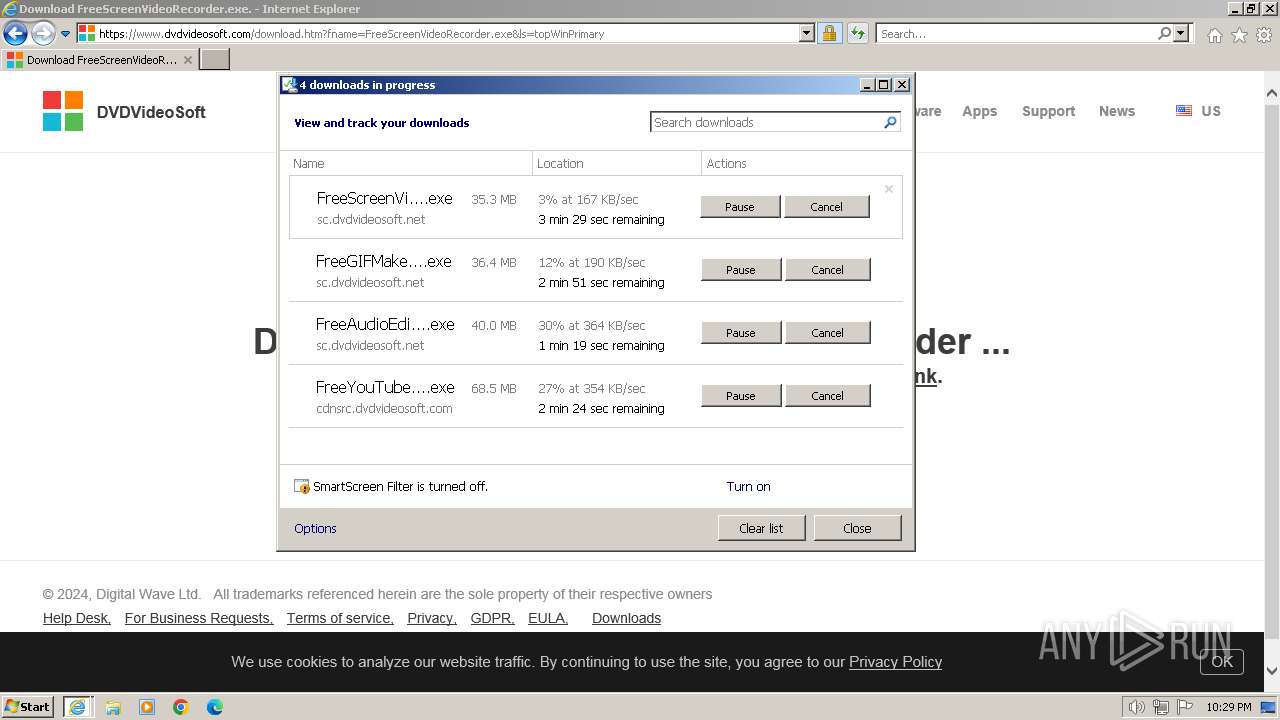This screenshot has height=720, width=1280.
Task: Click the search magnifier in downloads dialog
Action: point(890,122)
